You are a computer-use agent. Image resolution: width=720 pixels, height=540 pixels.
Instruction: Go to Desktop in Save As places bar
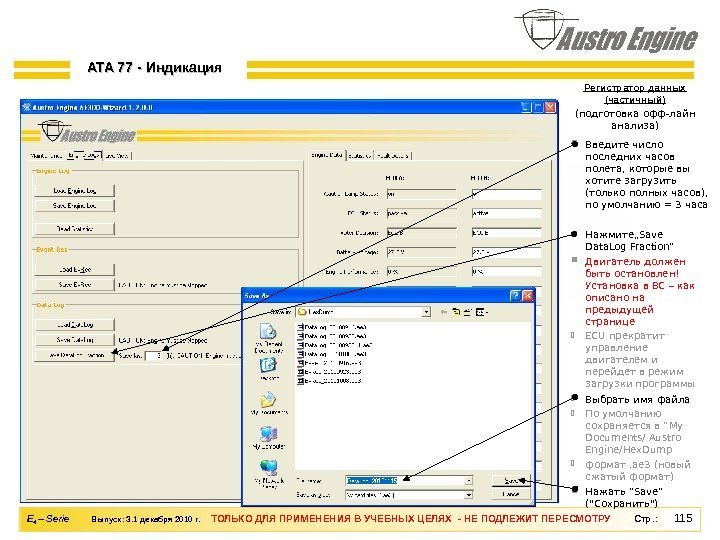(x=269, y=369)
